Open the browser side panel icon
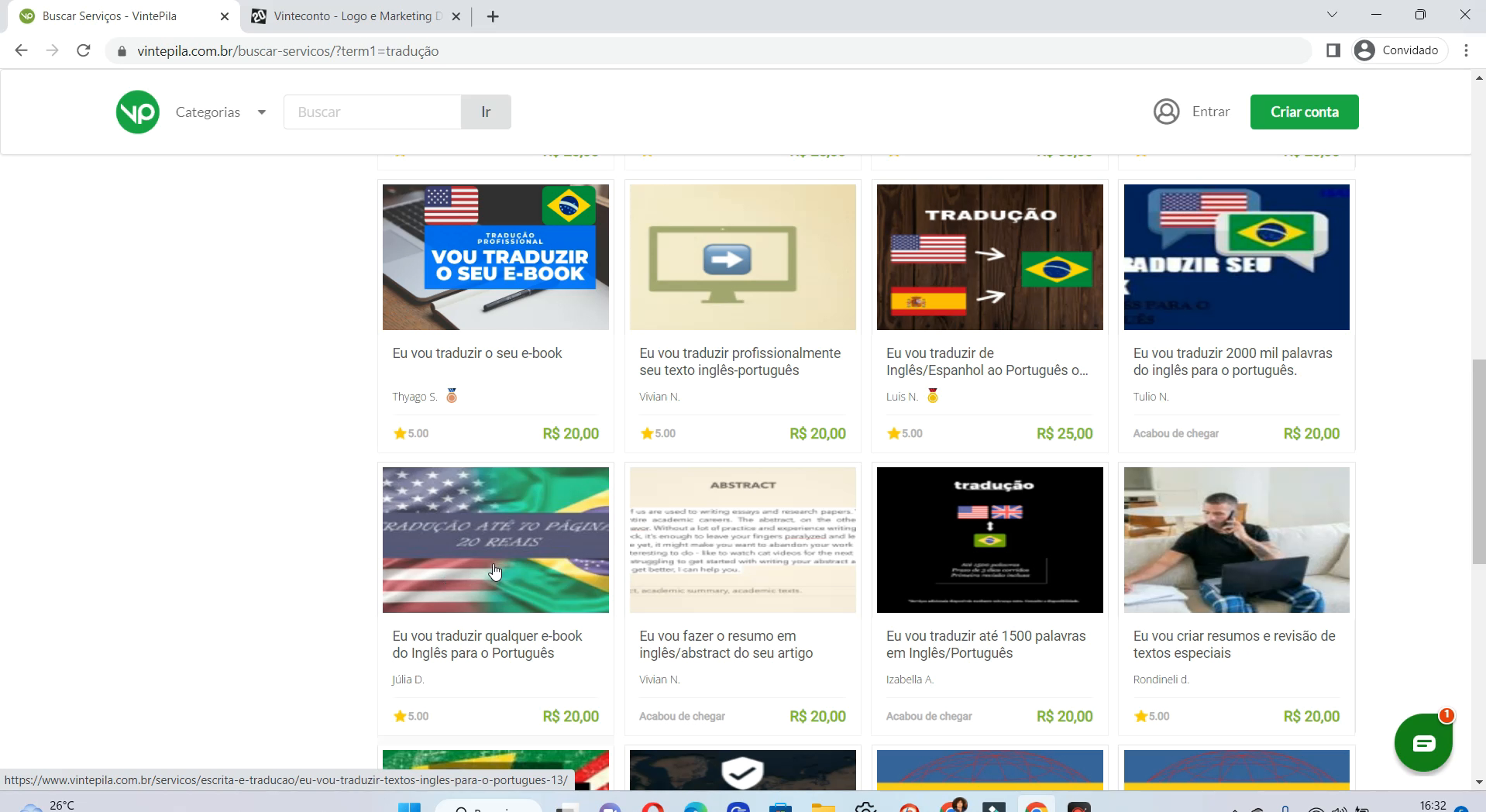The image size is (1486, 812). click(1332, 50)
